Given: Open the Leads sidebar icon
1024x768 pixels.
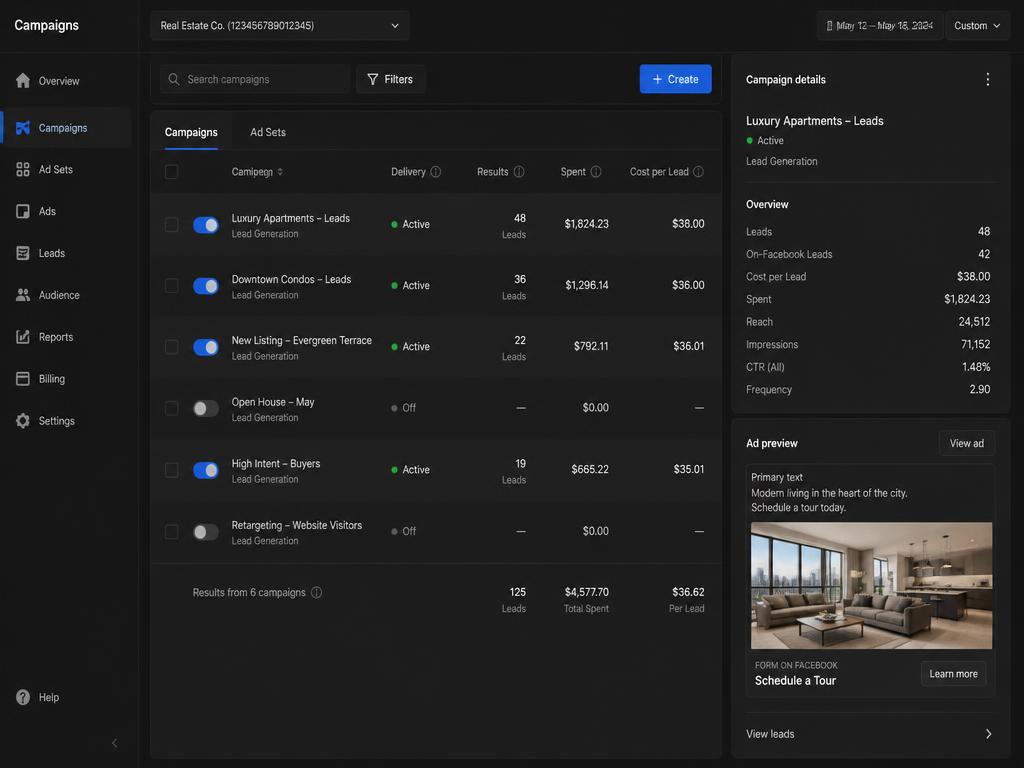Looking at the screenshot, I should pos(23,253).
